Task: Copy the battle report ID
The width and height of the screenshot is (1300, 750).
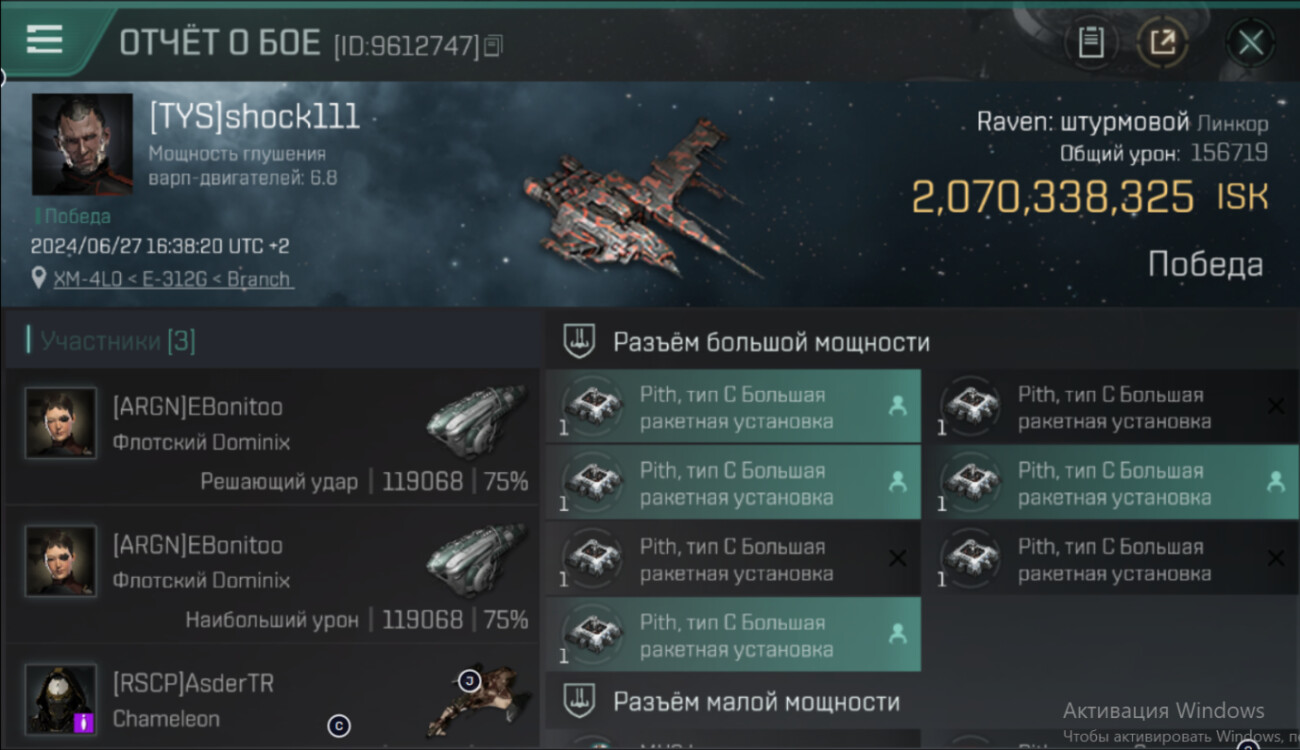Action: [x=493, y=46]
